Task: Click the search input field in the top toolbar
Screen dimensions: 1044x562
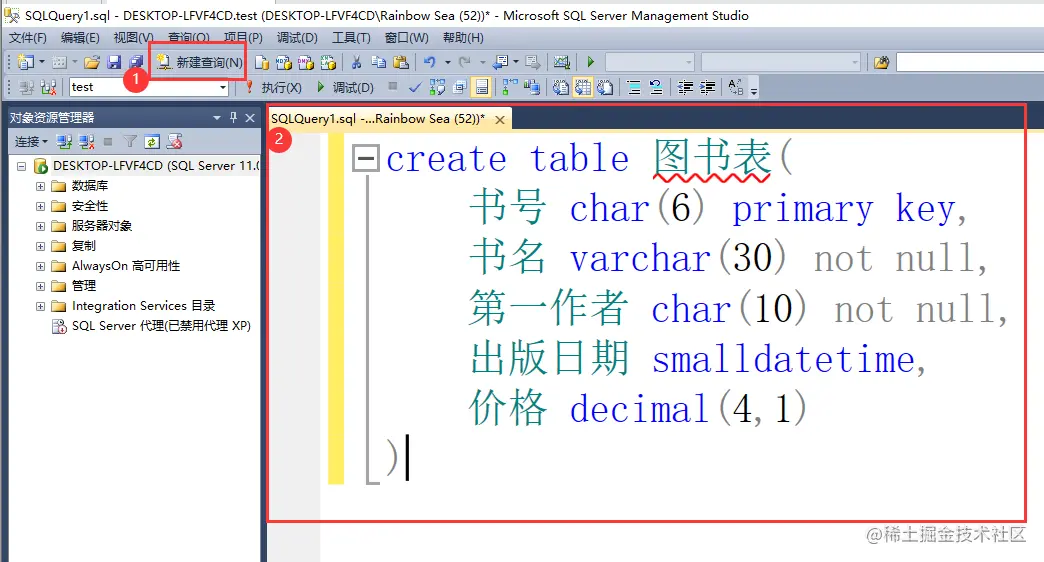Action: click(x=970, y=63)
